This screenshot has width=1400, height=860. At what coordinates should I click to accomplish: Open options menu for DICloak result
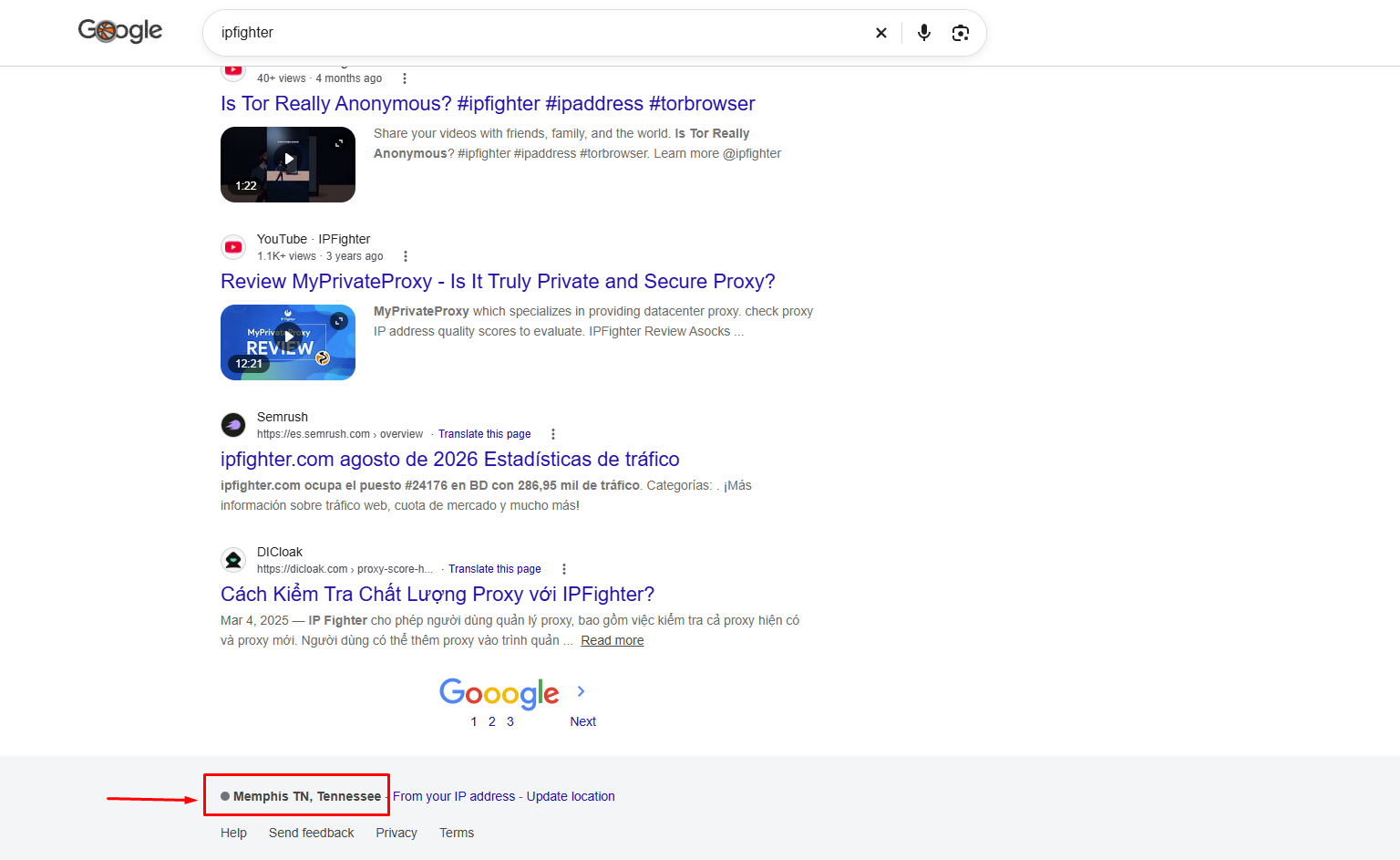564,569
